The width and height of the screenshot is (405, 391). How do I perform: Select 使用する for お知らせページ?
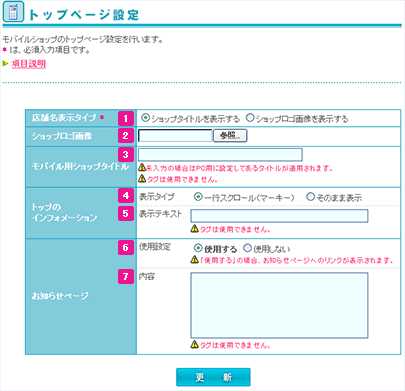198,248
